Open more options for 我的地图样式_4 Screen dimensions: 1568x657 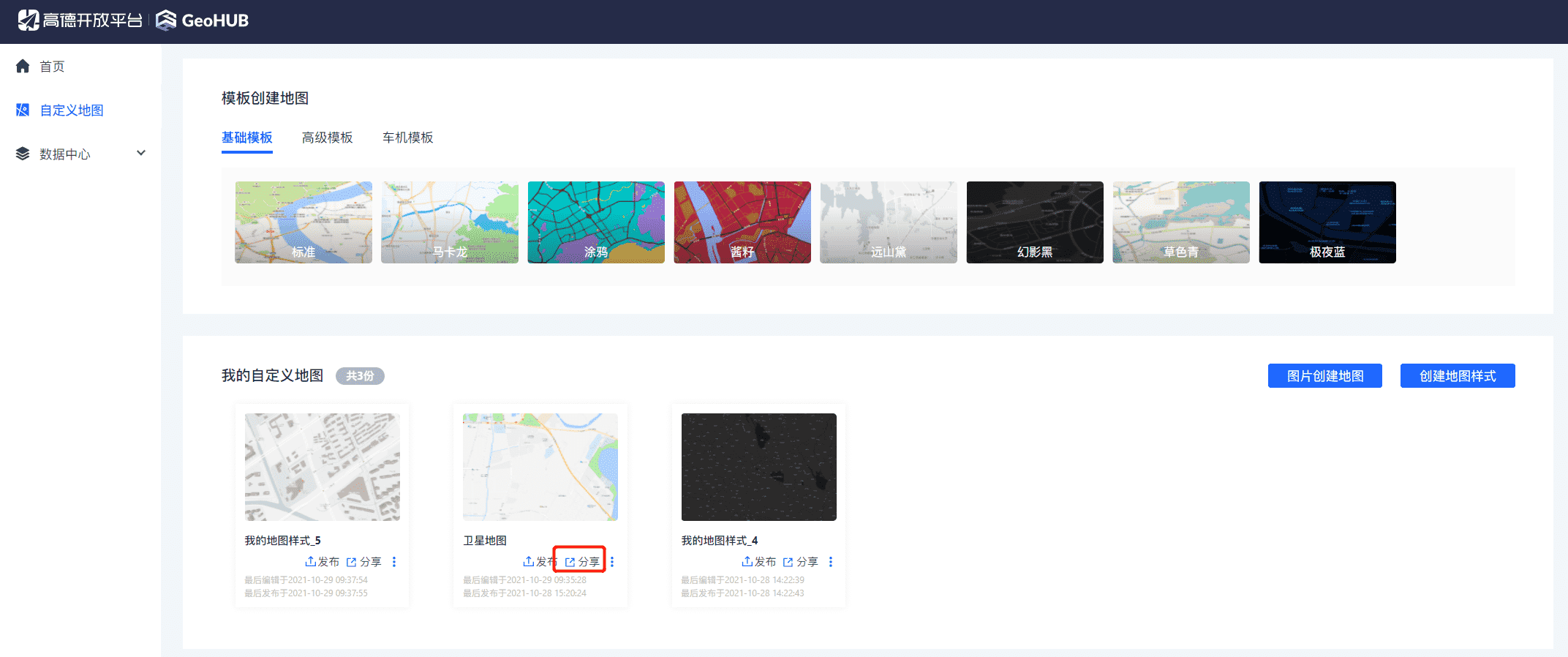(x=831, y=562)
